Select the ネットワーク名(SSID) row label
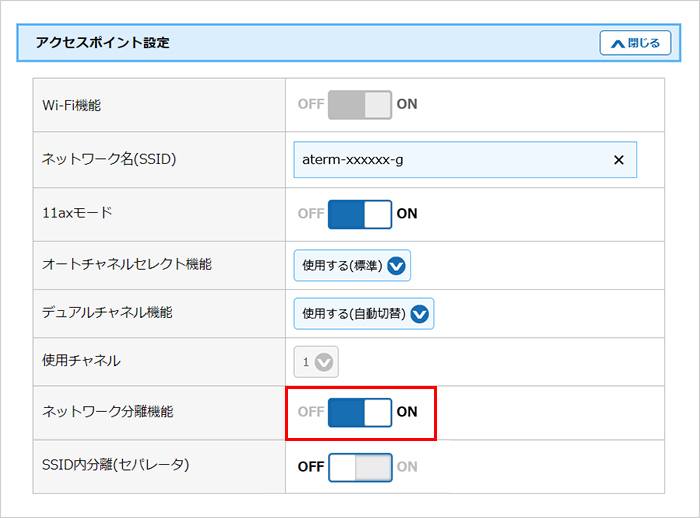This screenshot has width=700, height=518. point(109,159)
